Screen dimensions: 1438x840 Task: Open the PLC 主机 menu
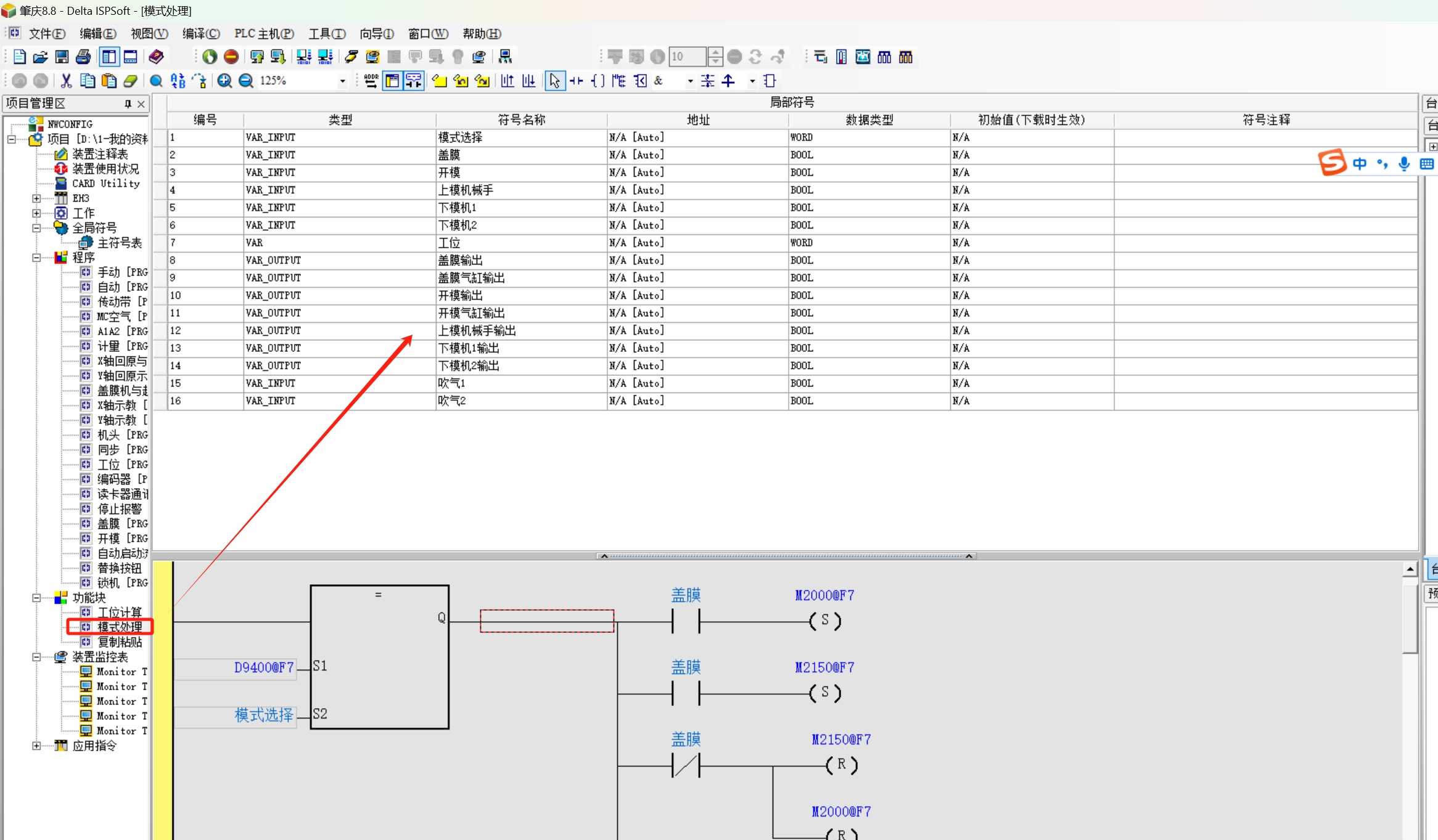click(x=263, y=34)
